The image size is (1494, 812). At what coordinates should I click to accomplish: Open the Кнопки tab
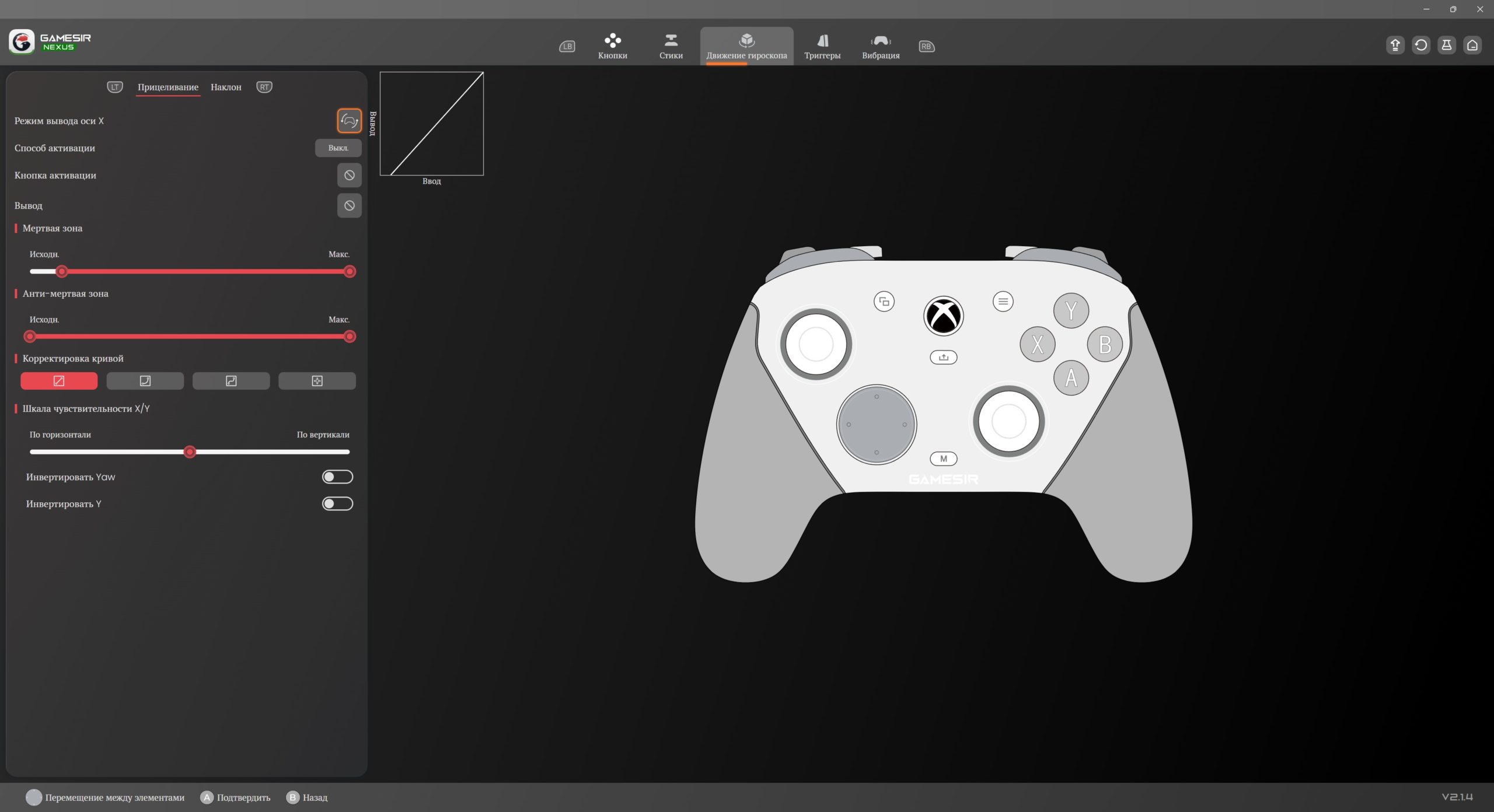(x=612, y=46)
